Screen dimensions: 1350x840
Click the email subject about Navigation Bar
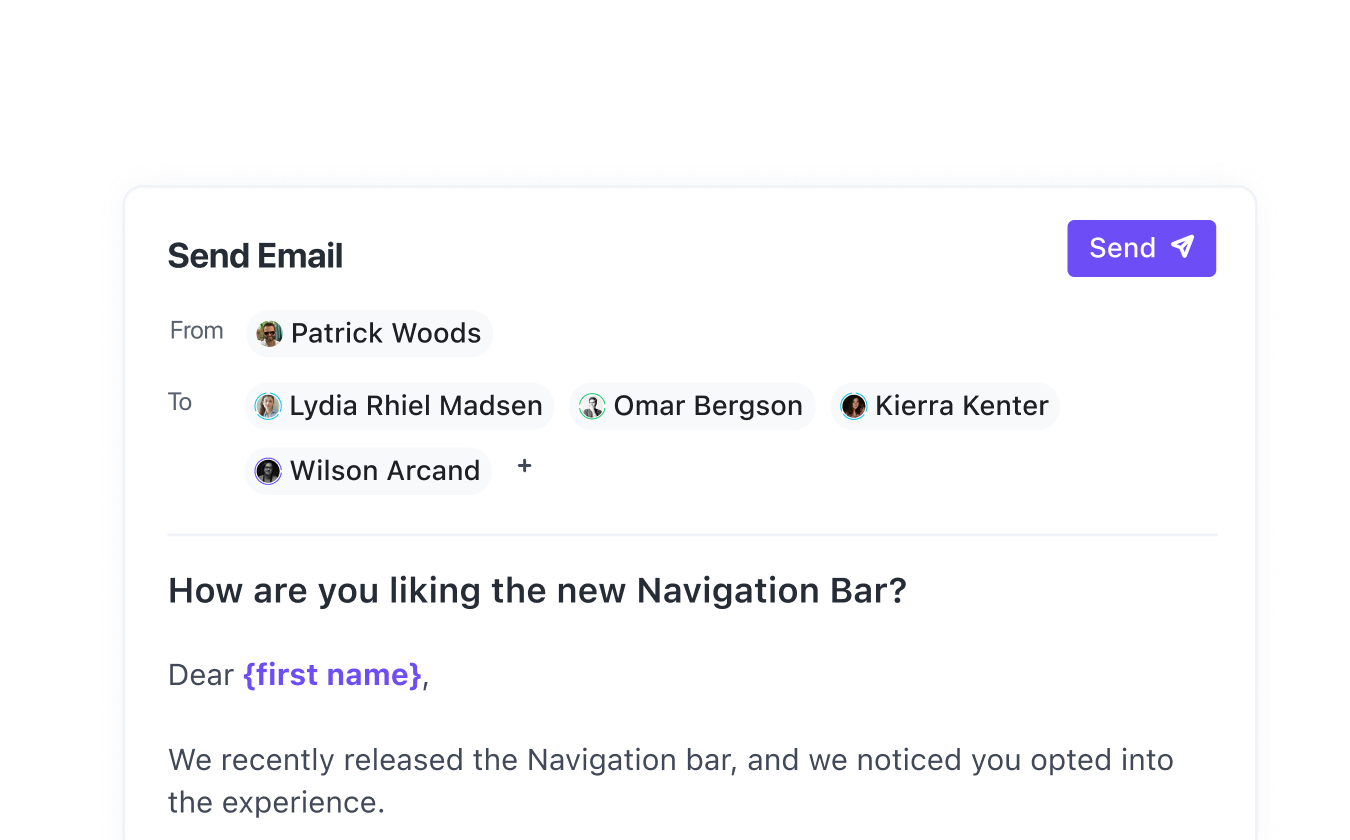pyautogui.click(x=537, y=591)
